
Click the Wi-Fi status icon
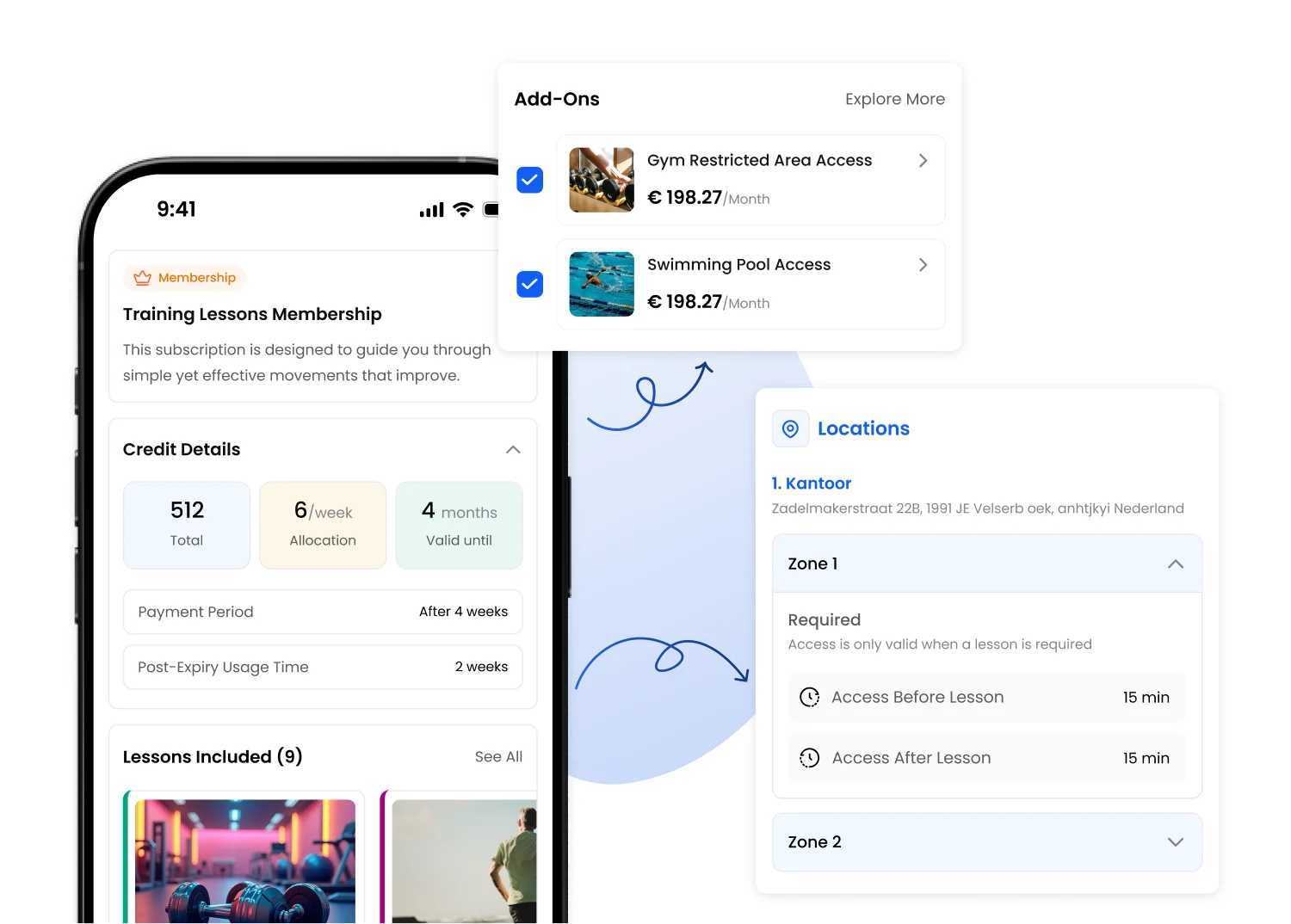[463, 209]
